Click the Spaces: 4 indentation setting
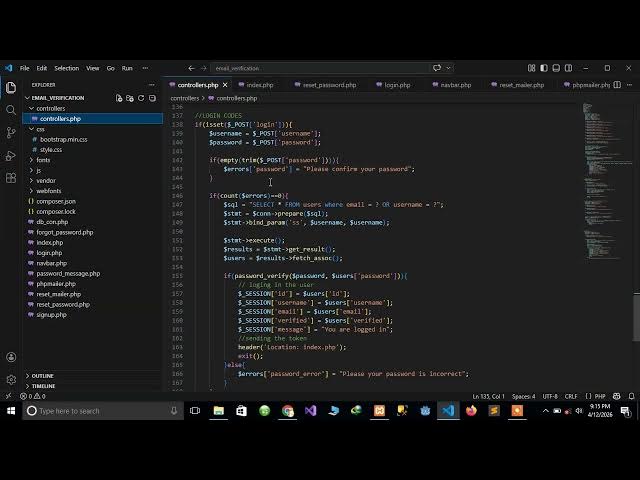640x480 pixels. click(x=524, y=396)
